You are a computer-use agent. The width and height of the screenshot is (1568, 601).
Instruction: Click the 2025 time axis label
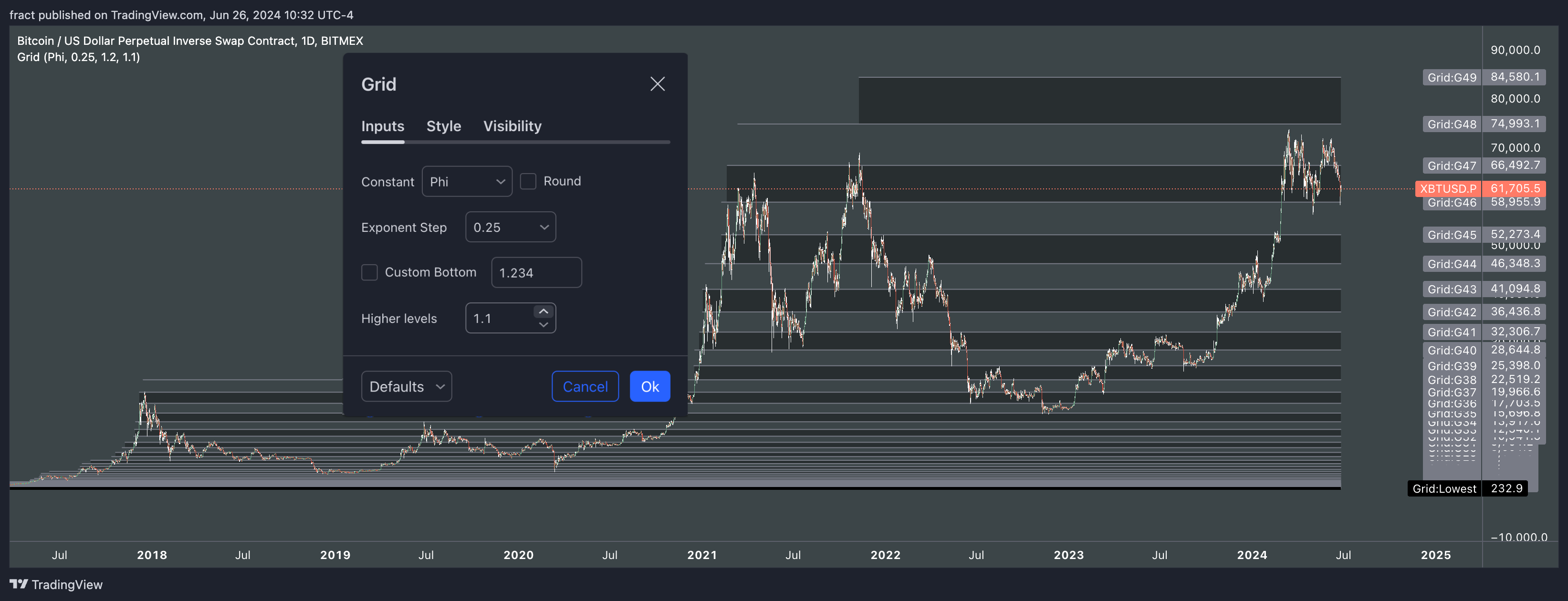tap(1436, 555)
